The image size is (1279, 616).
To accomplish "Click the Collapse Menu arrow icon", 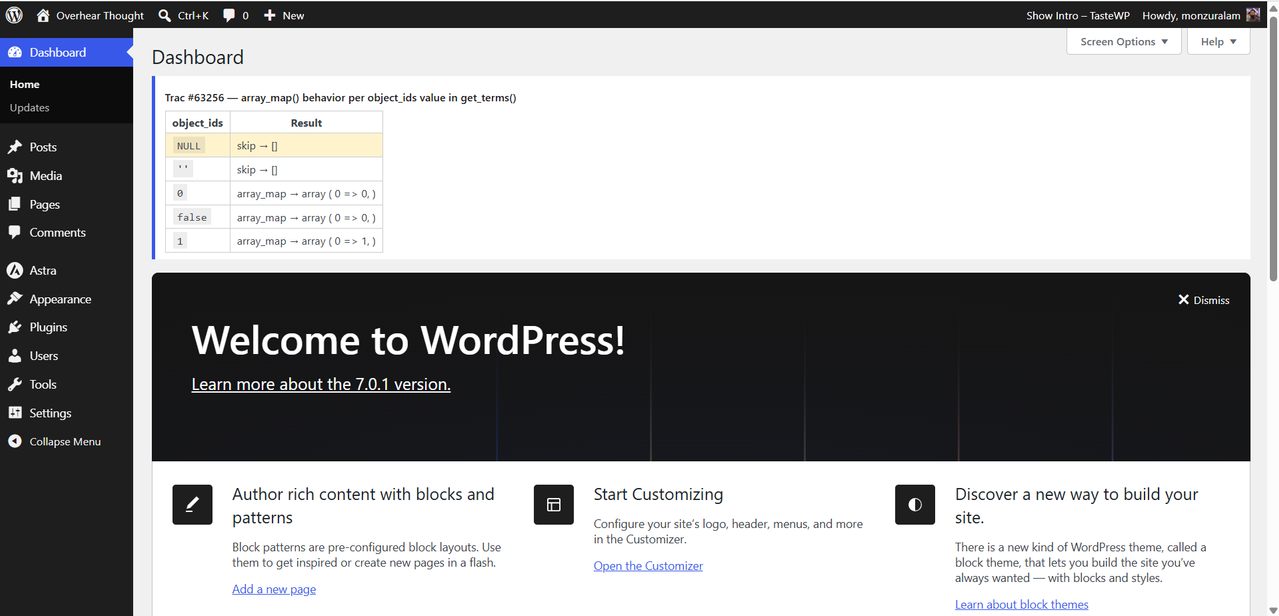I will pos(14,441).
